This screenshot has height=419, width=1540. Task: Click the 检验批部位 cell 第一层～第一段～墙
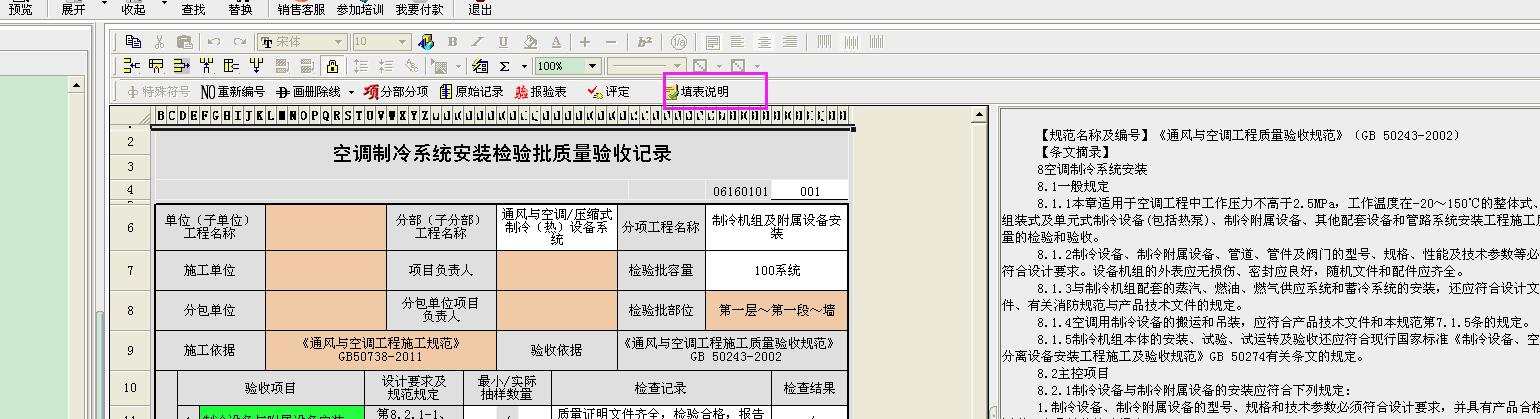coord(776,310)
